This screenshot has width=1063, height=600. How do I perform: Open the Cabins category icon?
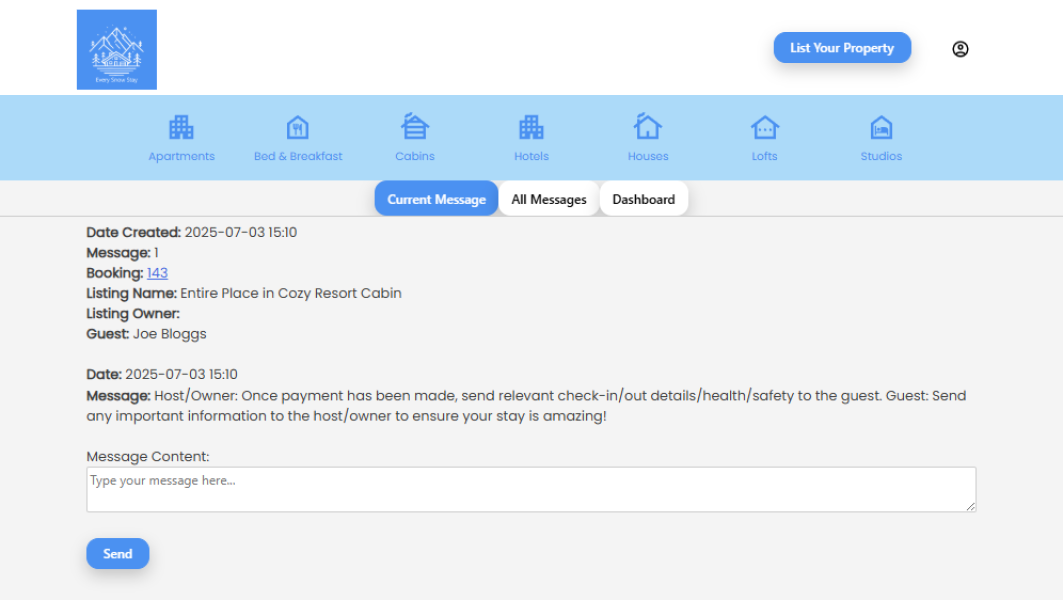415,127
